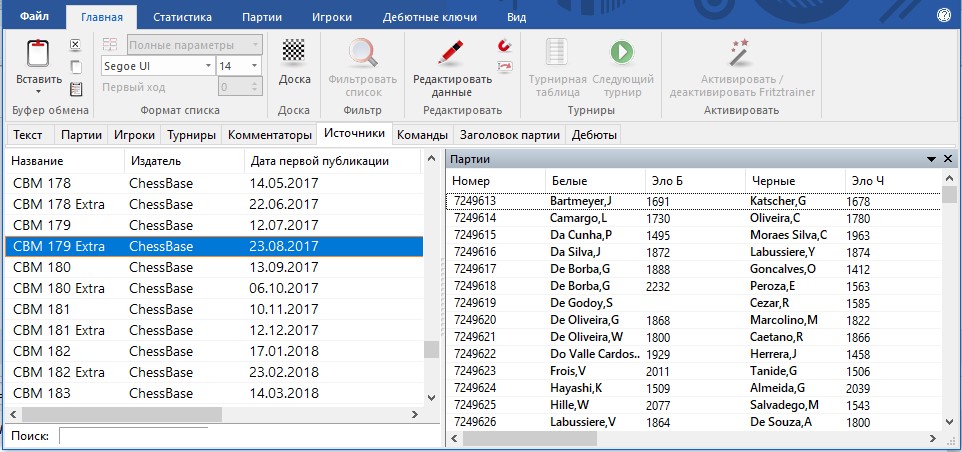Image resolution: width=962 pixels, height=452 pixels.
Task: Click the sources list horizontal scrollbar
Action: point(120,413)
